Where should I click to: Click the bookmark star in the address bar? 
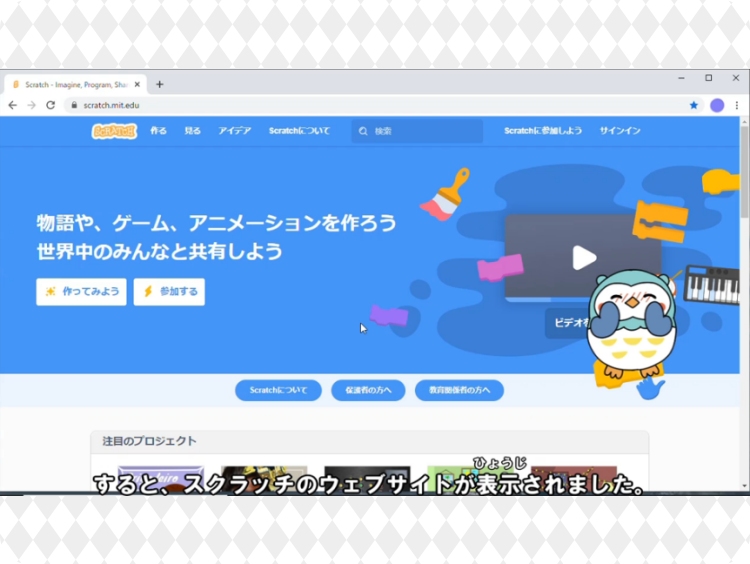[x=694, y=105]
